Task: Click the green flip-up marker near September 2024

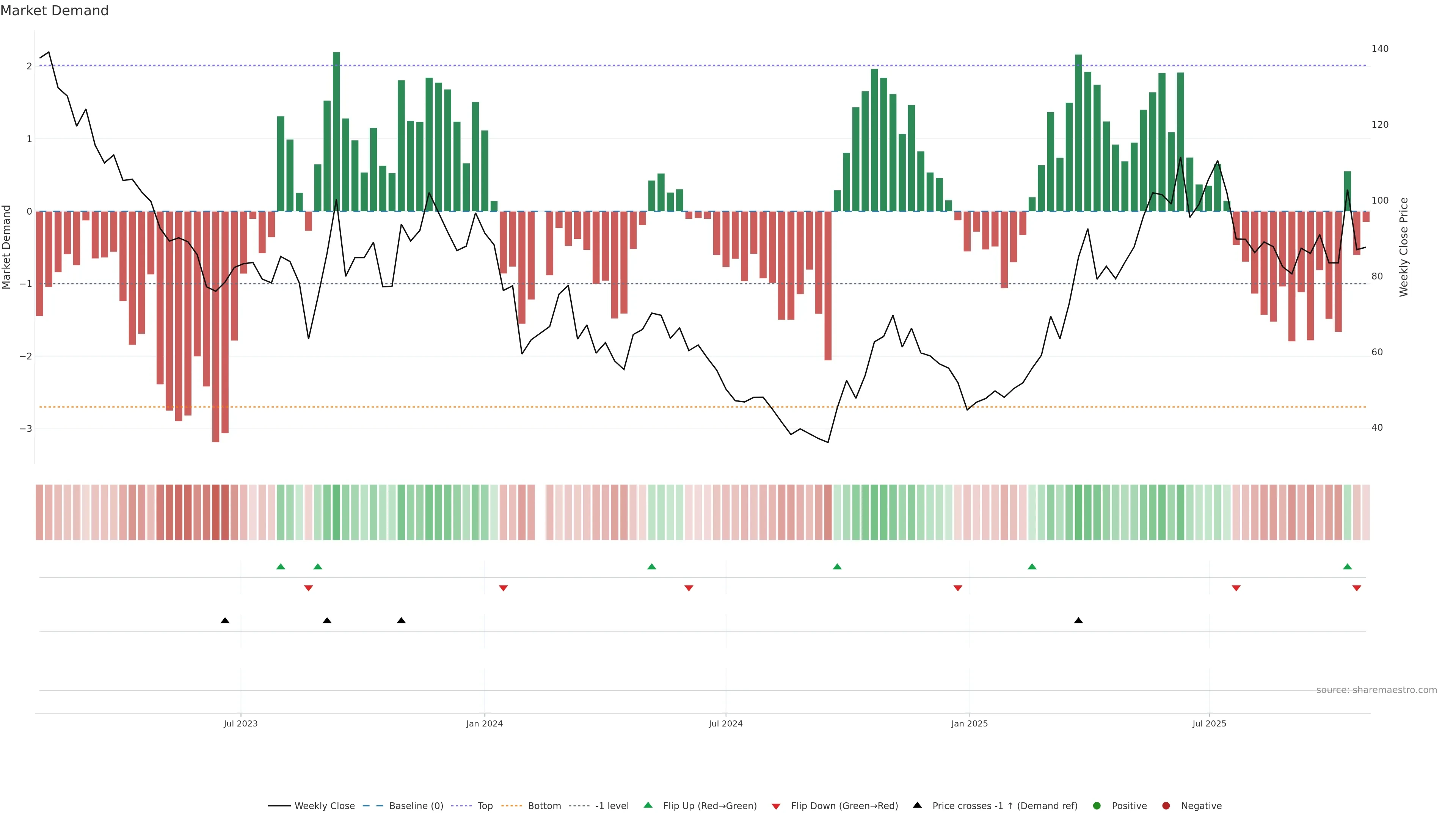Action: click(837, 566)
